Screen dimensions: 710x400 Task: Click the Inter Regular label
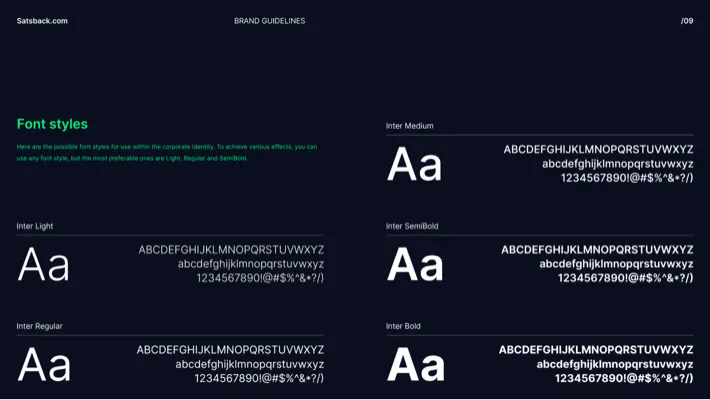coord(39,326)
